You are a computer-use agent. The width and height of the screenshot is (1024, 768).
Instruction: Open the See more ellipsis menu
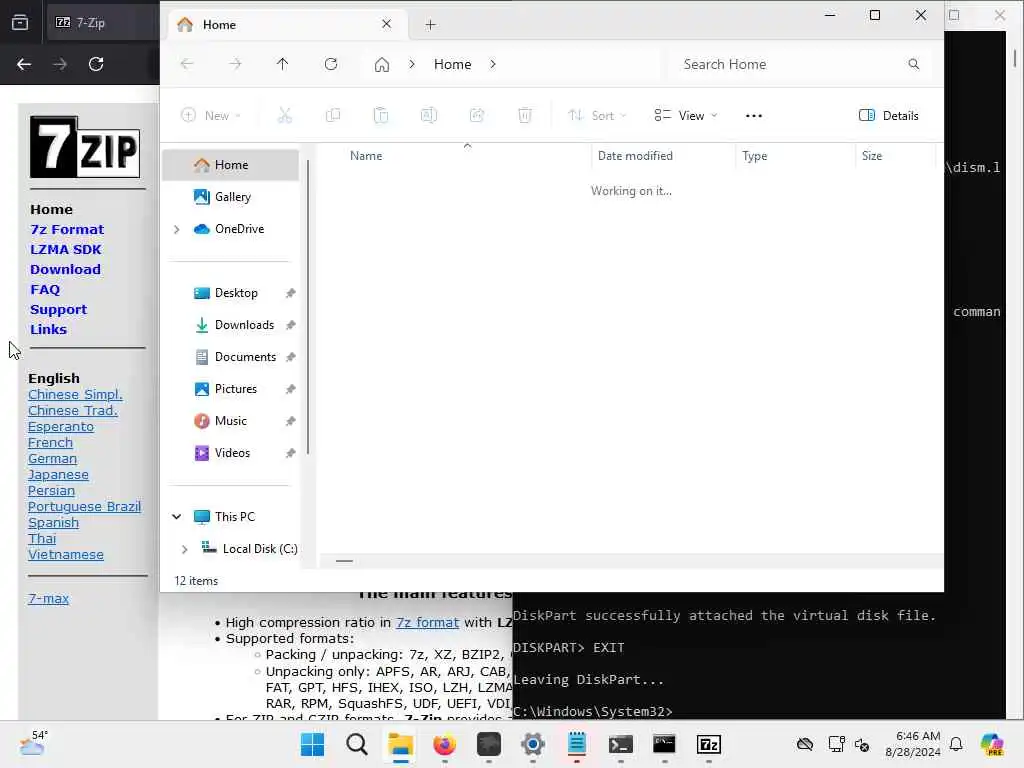click(754, 116)
